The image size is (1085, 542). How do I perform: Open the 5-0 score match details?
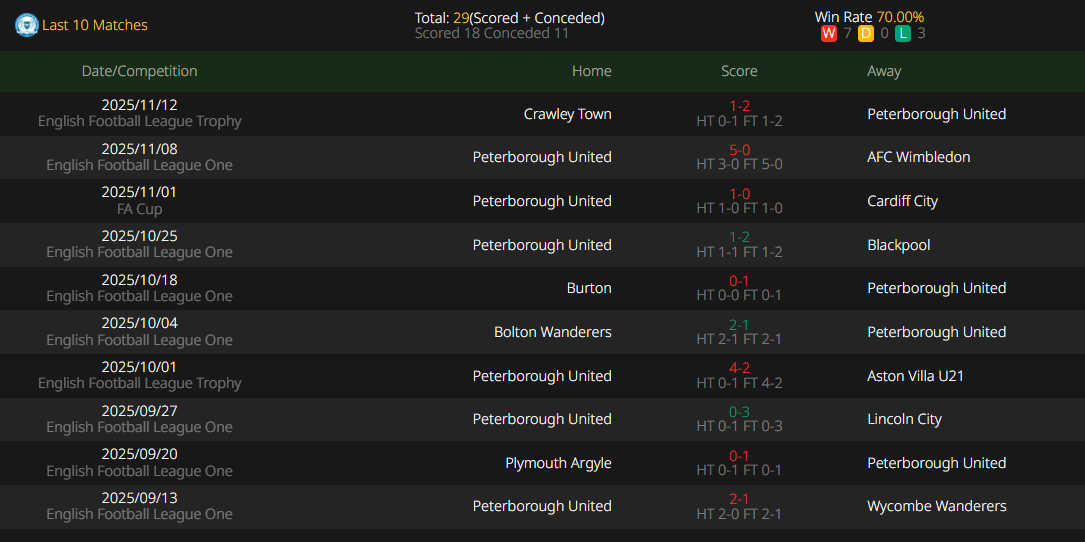pos(739,150)
